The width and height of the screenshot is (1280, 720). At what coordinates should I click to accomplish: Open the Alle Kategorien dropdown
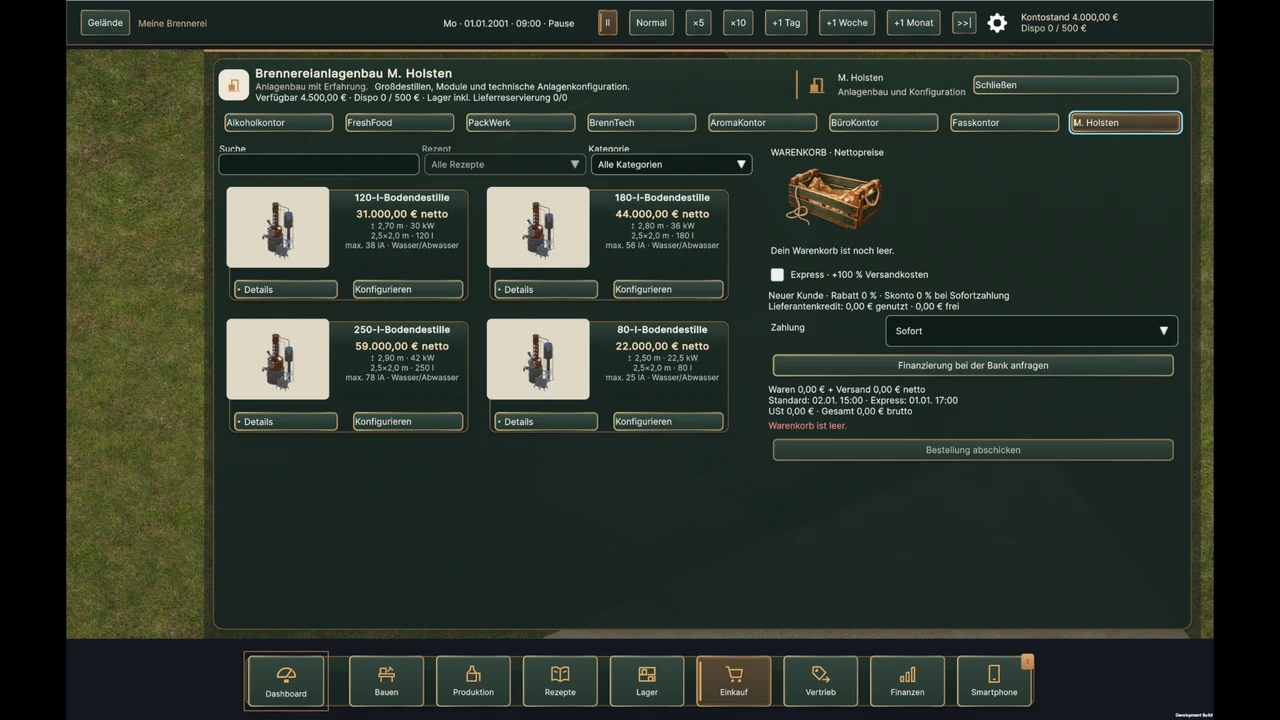click(670, 164)
